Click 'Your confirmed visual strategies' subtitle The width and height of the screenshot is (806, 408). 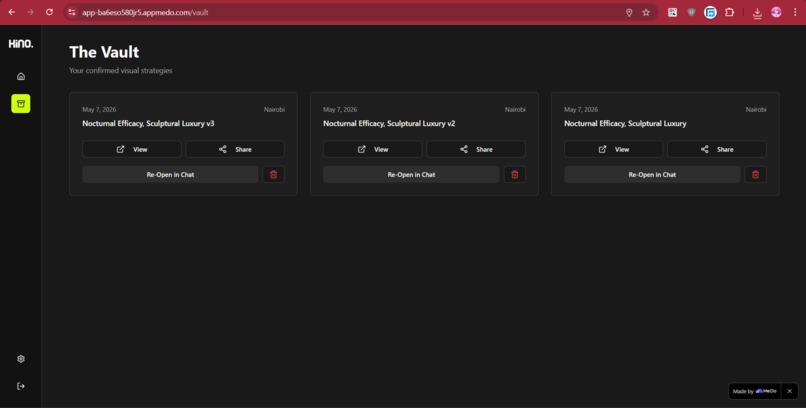coord(121,70)
